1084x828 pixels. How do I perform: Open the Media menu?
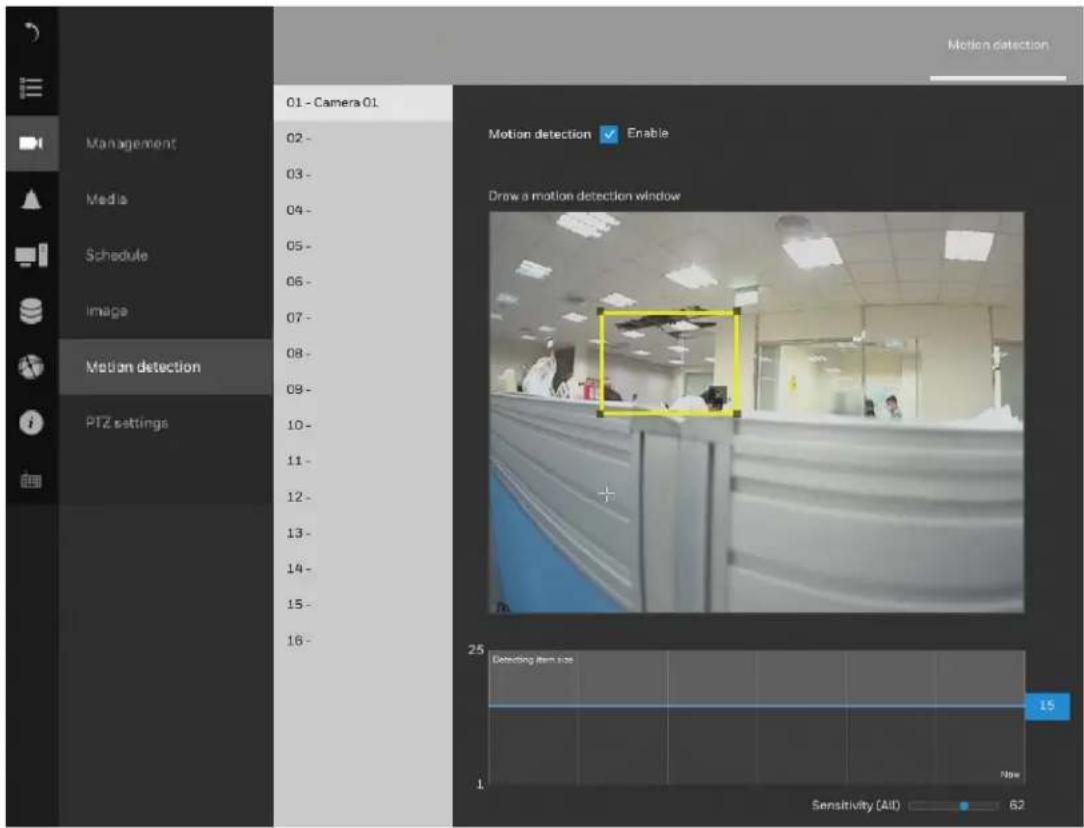point(106,200)
